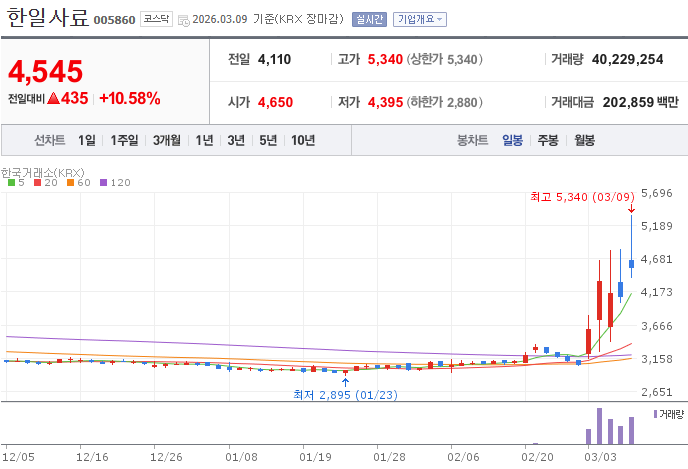This screenshot has height=469, width=688.
Task: Click the current price 4,545
Action: point(46,71)
